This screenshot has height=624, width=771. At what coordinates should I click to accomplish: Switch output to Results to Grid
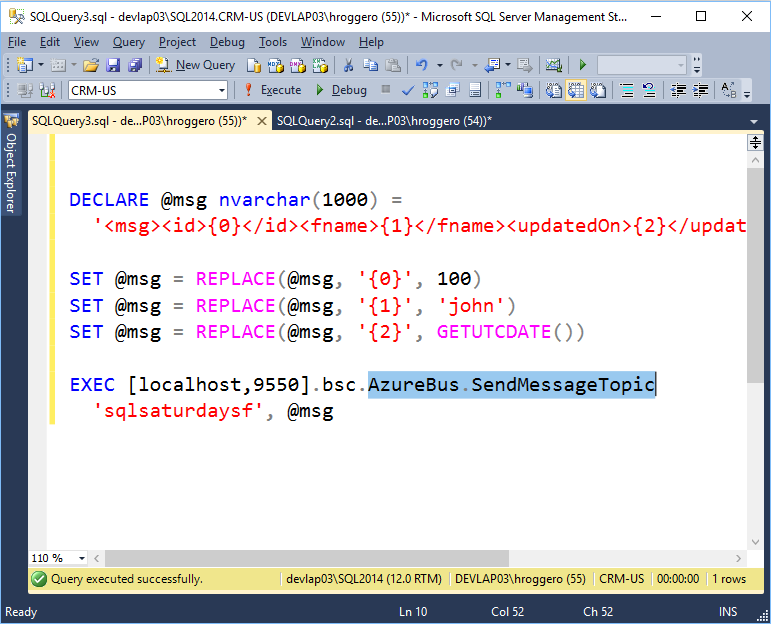click(x=576, y=90)
